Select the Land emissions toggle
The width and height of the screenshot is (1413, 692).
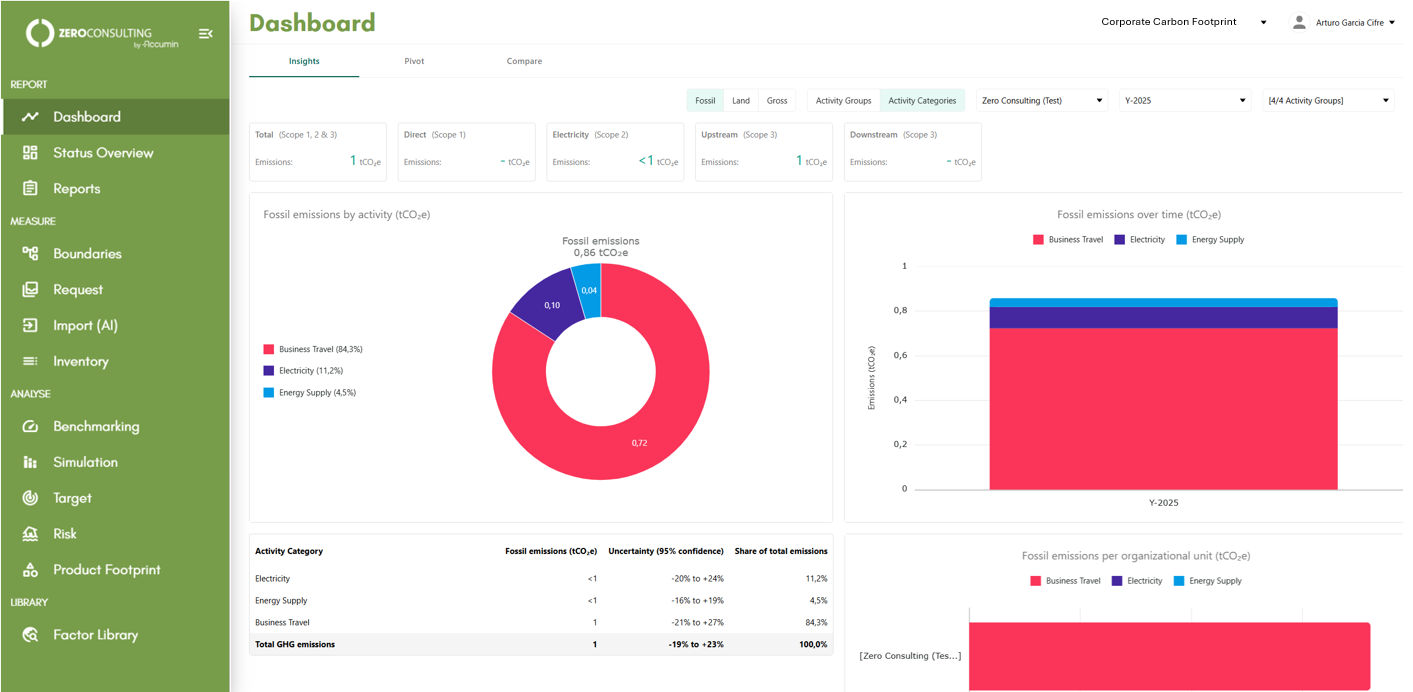tap(741, 100)
